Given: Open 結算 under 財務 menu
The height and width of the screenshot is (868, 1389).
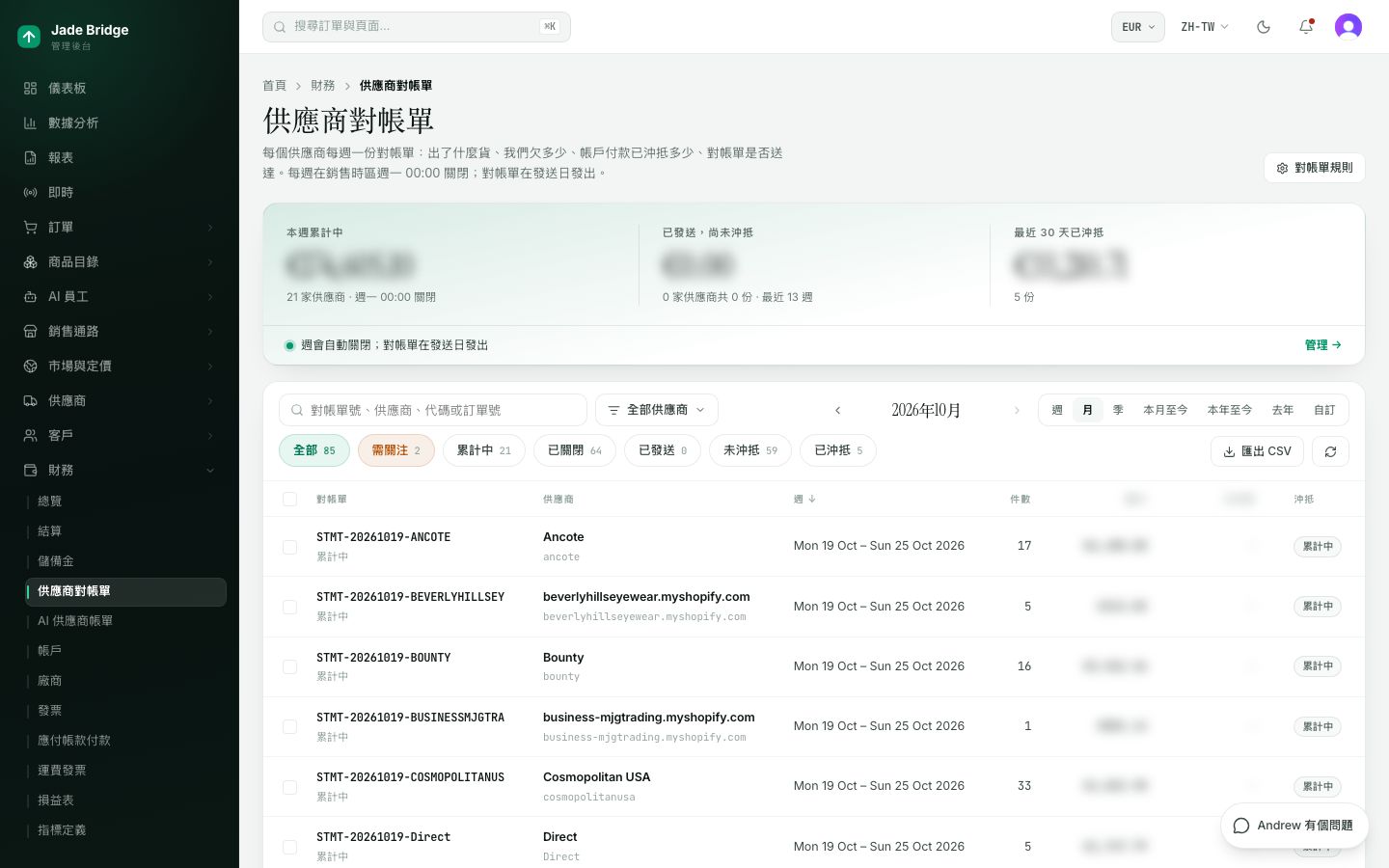Looking at the screenshot, I should 125,531.
